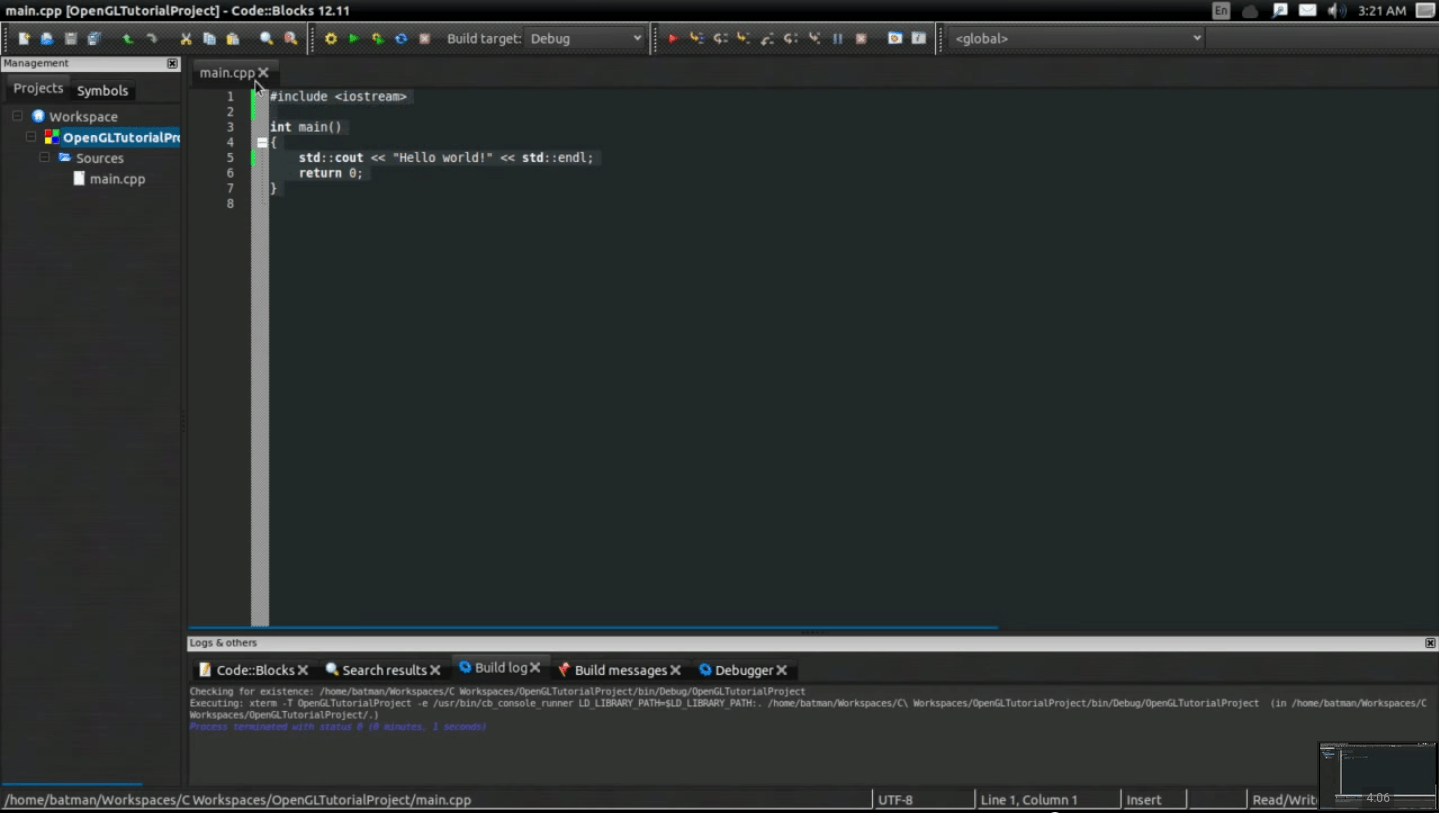Click the New file icon
1439x813 pixels.
tap(24, 39)
